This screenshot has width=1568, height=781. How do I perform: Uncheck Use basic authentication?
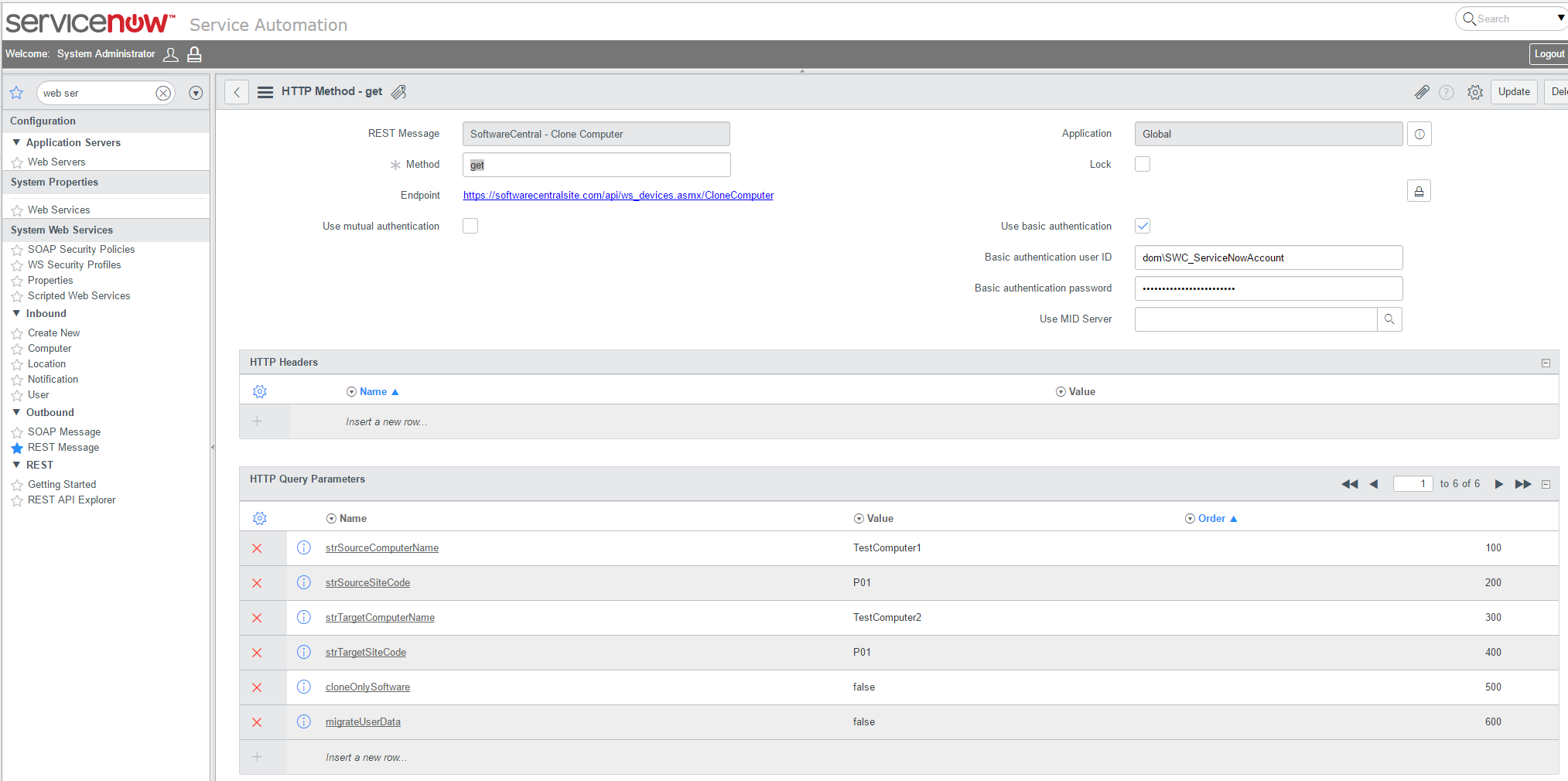(x=1143, y=226)
